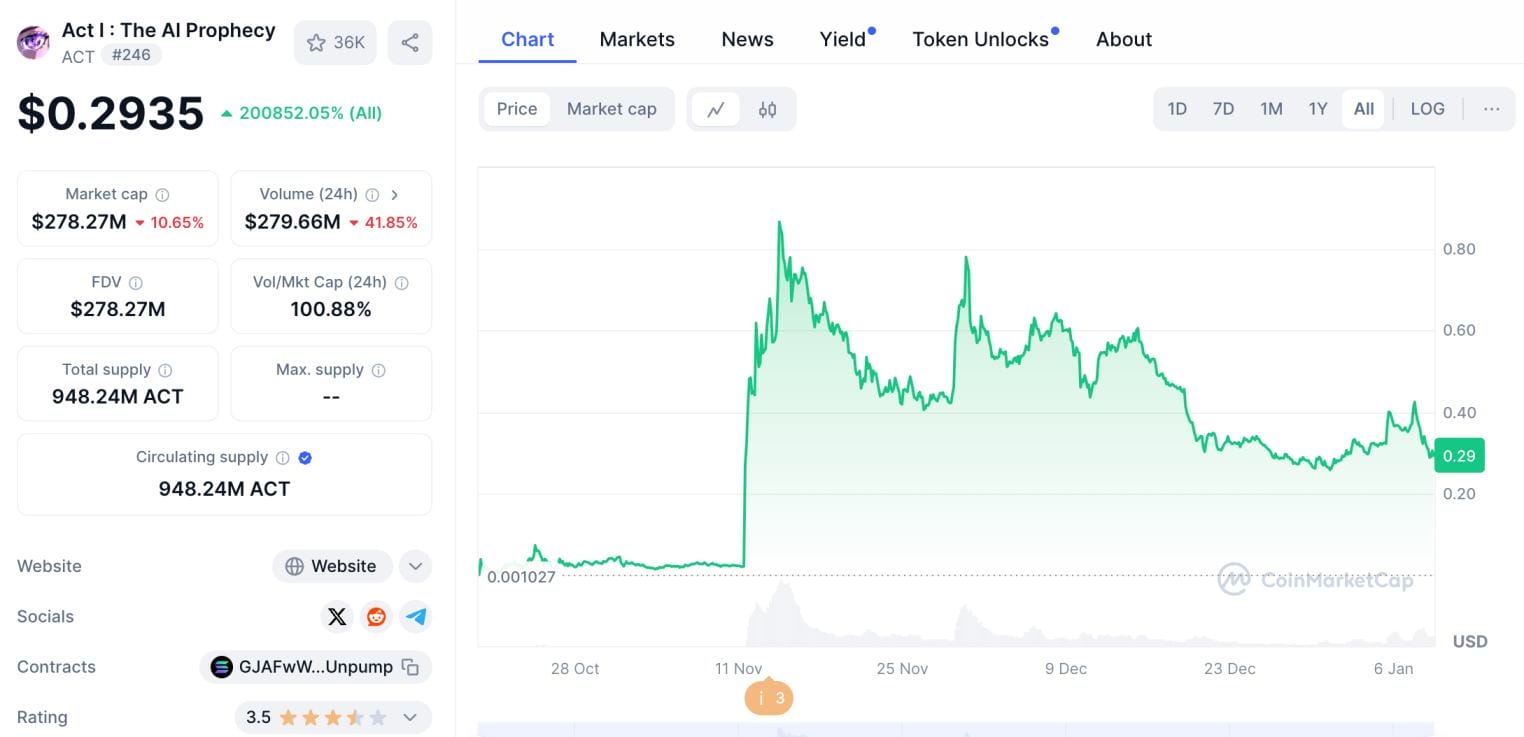
Task: Select the line chart icon
Action: pos(717,108)
